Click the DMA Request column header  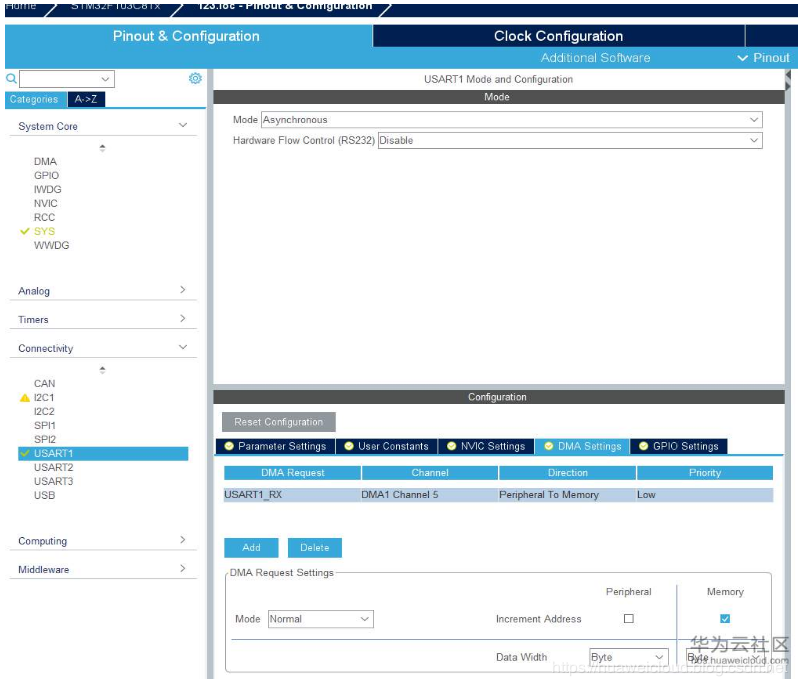[x=293, y=473]
